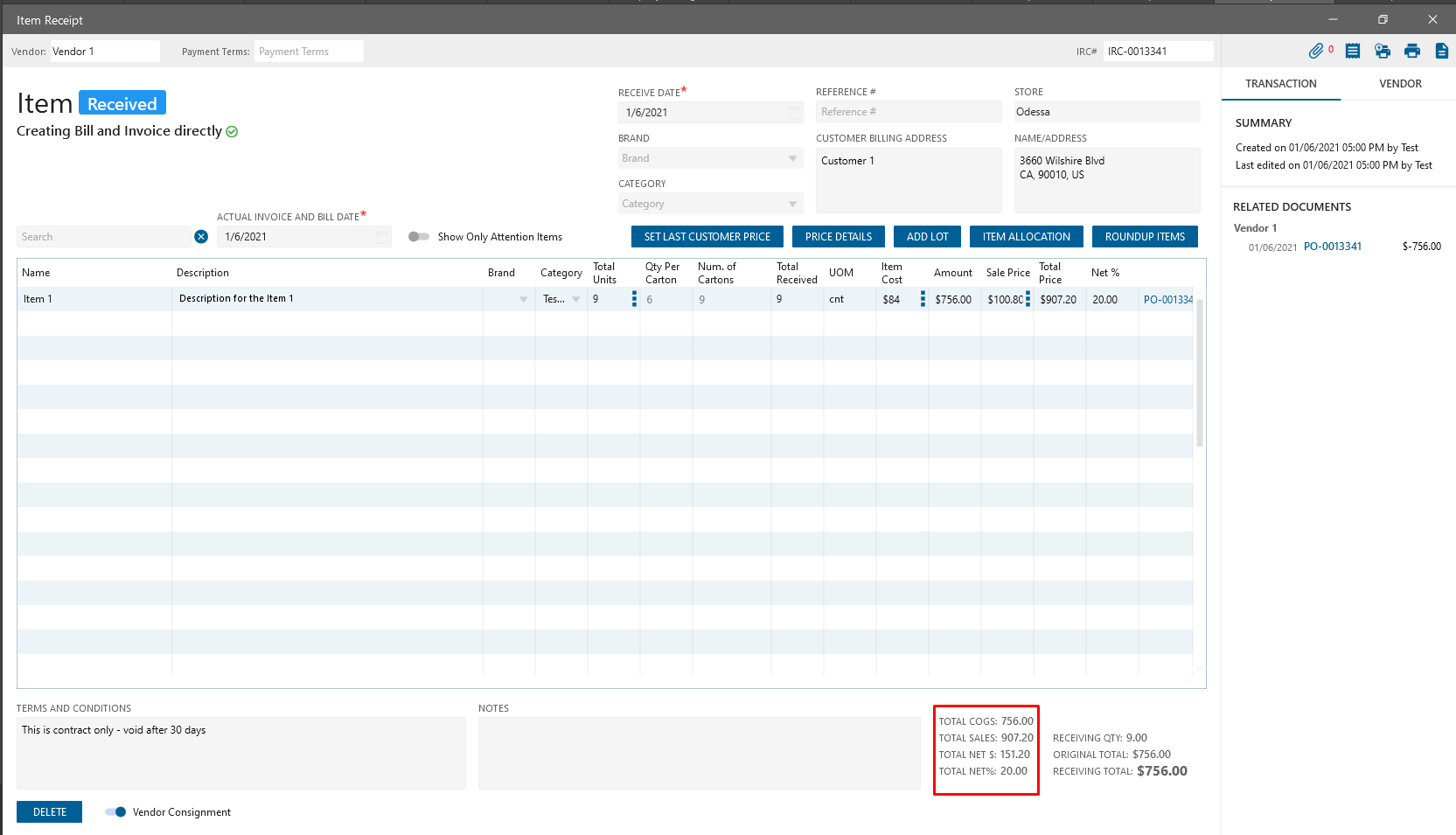Click the receipt list icon
This screenshot has height=835, width=1456.
(1353, 52)
